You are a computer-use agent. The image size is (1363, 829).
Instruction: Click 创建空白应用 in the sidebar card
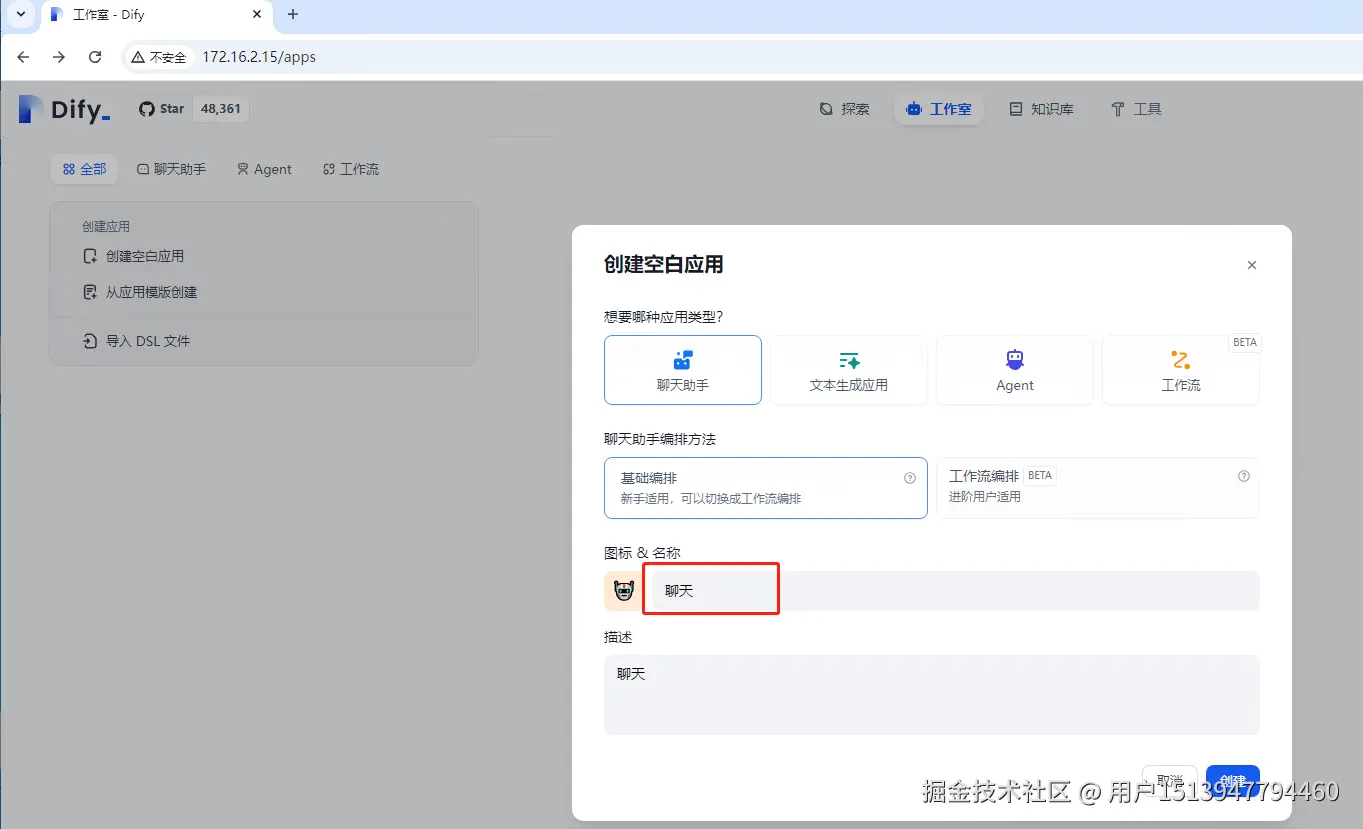click(133, 256)
